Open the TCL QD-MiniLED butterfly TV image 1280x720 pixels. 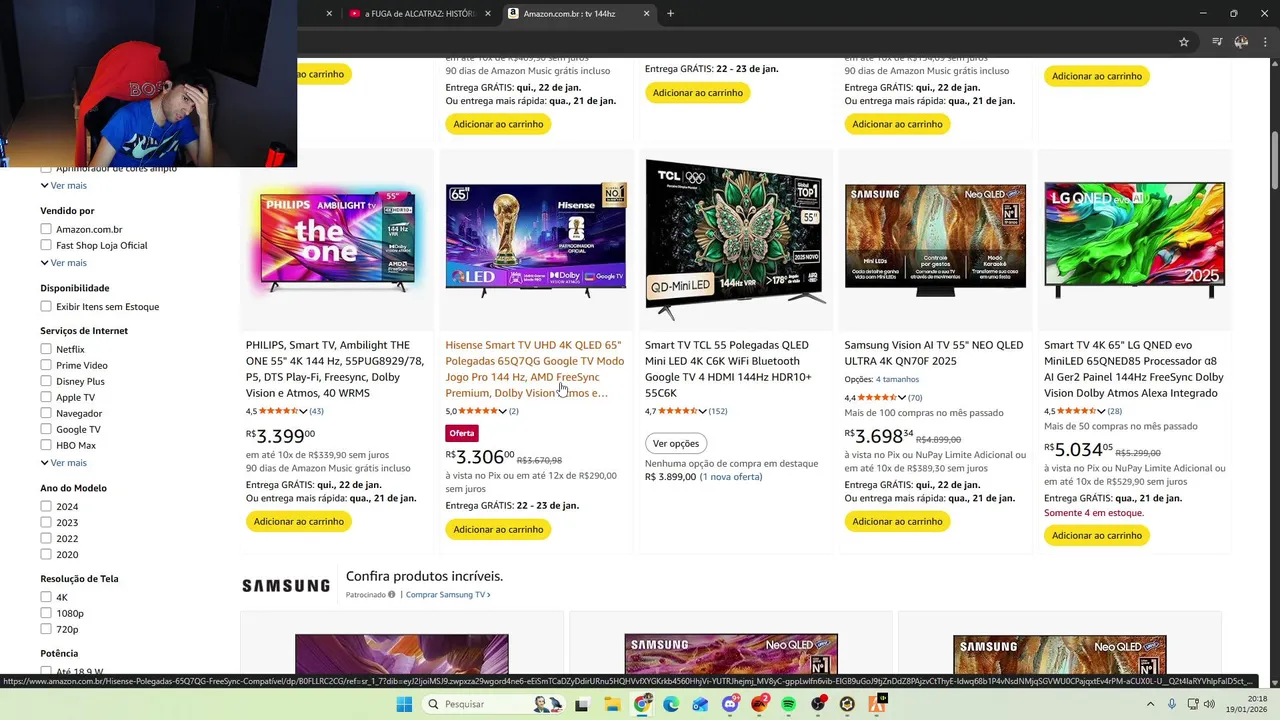pos(735,240)
